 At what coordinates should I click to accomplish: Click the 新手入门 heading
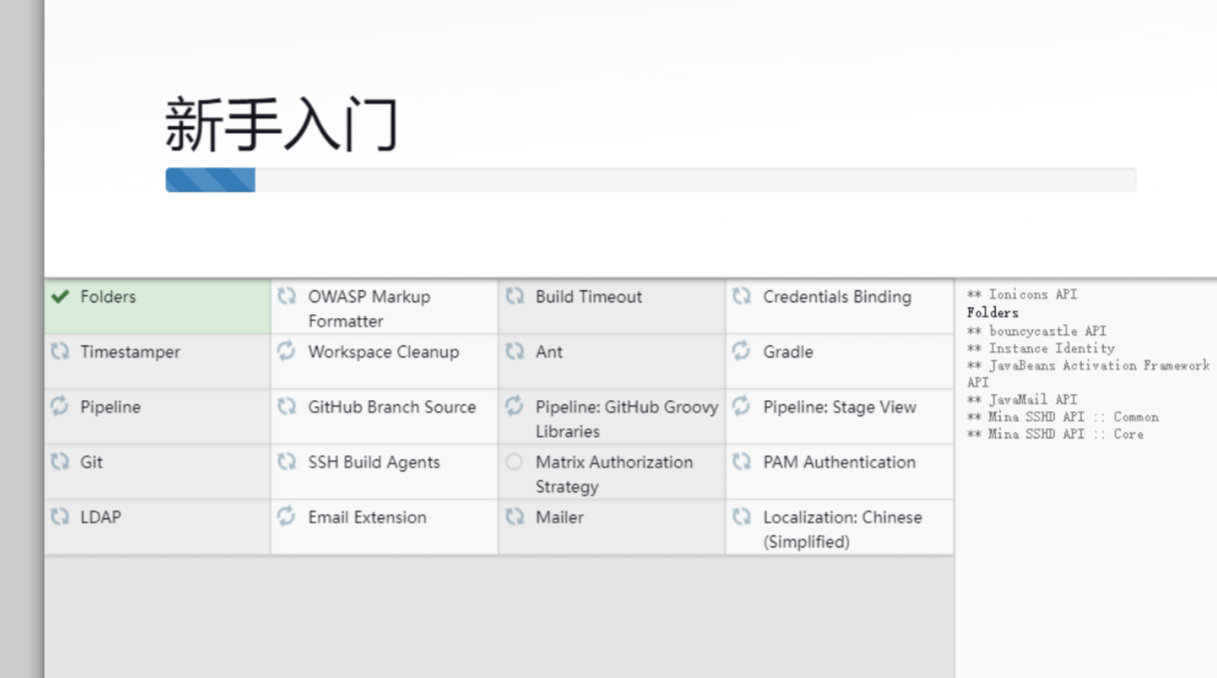(x=282, y=124)
